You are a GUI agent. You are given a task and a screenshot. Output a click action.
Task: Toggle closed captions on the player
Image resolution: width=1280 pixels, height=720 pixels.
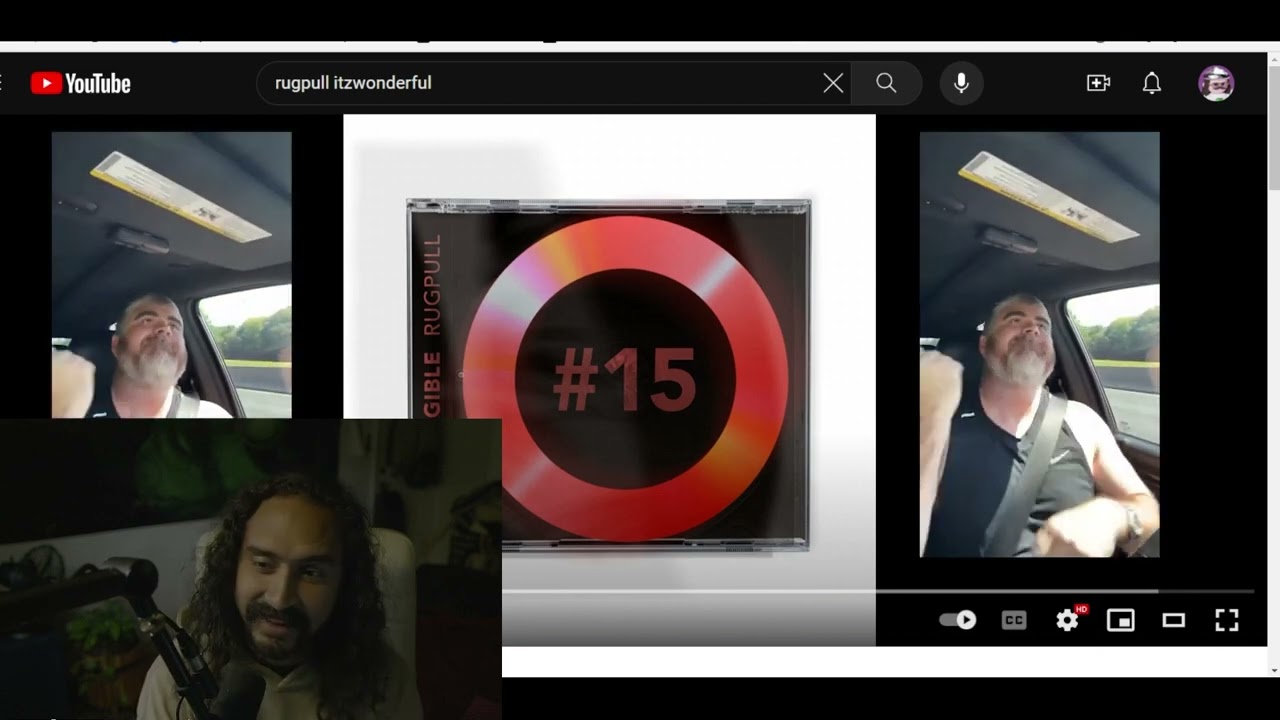point(1014,620)
